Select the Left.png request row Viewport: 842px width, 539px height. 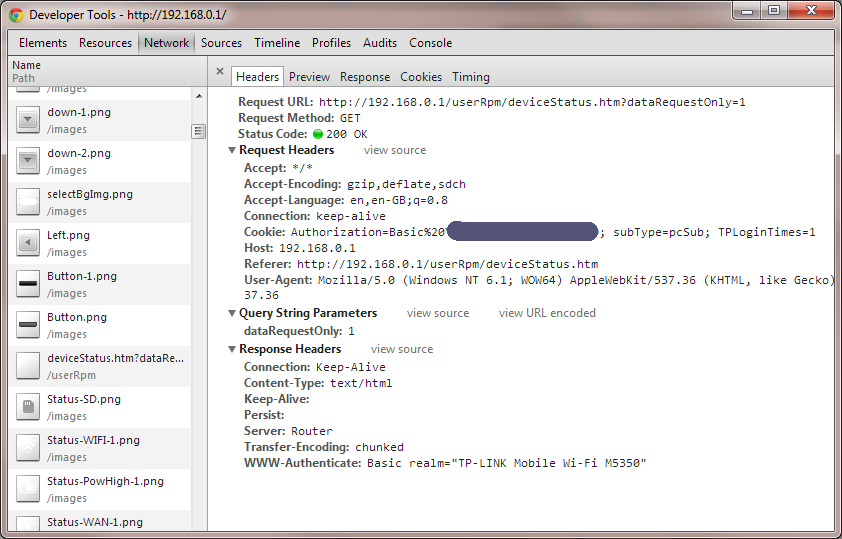tap(100, 243)
